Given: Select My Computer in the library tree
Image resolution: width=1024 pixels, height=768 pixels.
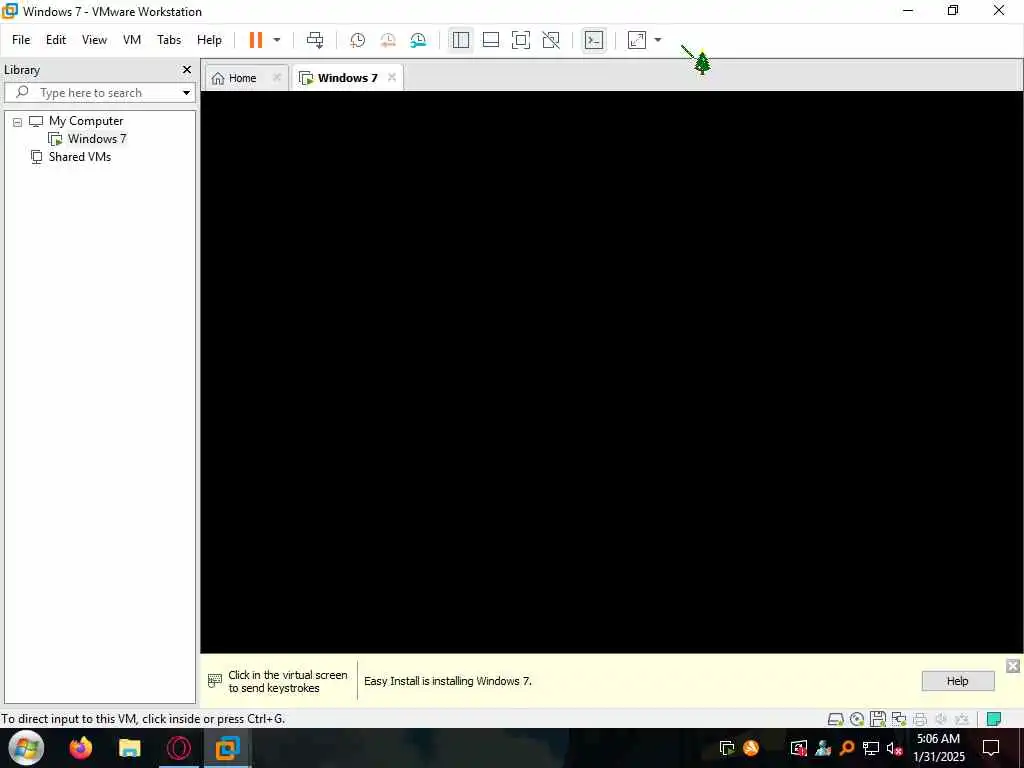Looking at the screenshot, I should pos(86,121).
